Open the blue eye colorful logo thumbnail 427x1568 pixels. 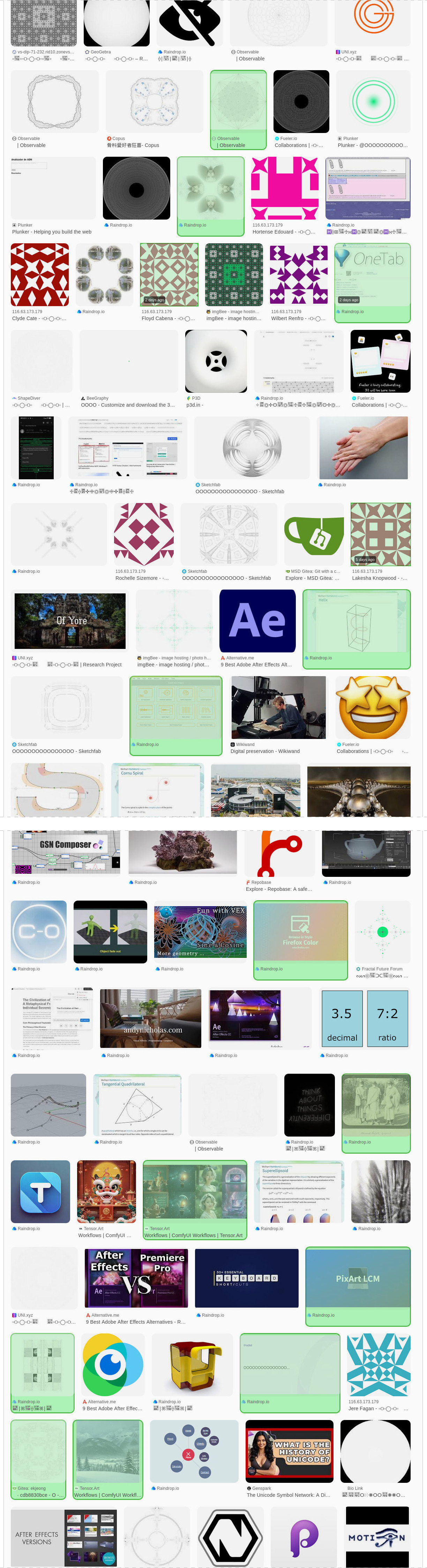pyautogui.click(x=113, y=1364)
